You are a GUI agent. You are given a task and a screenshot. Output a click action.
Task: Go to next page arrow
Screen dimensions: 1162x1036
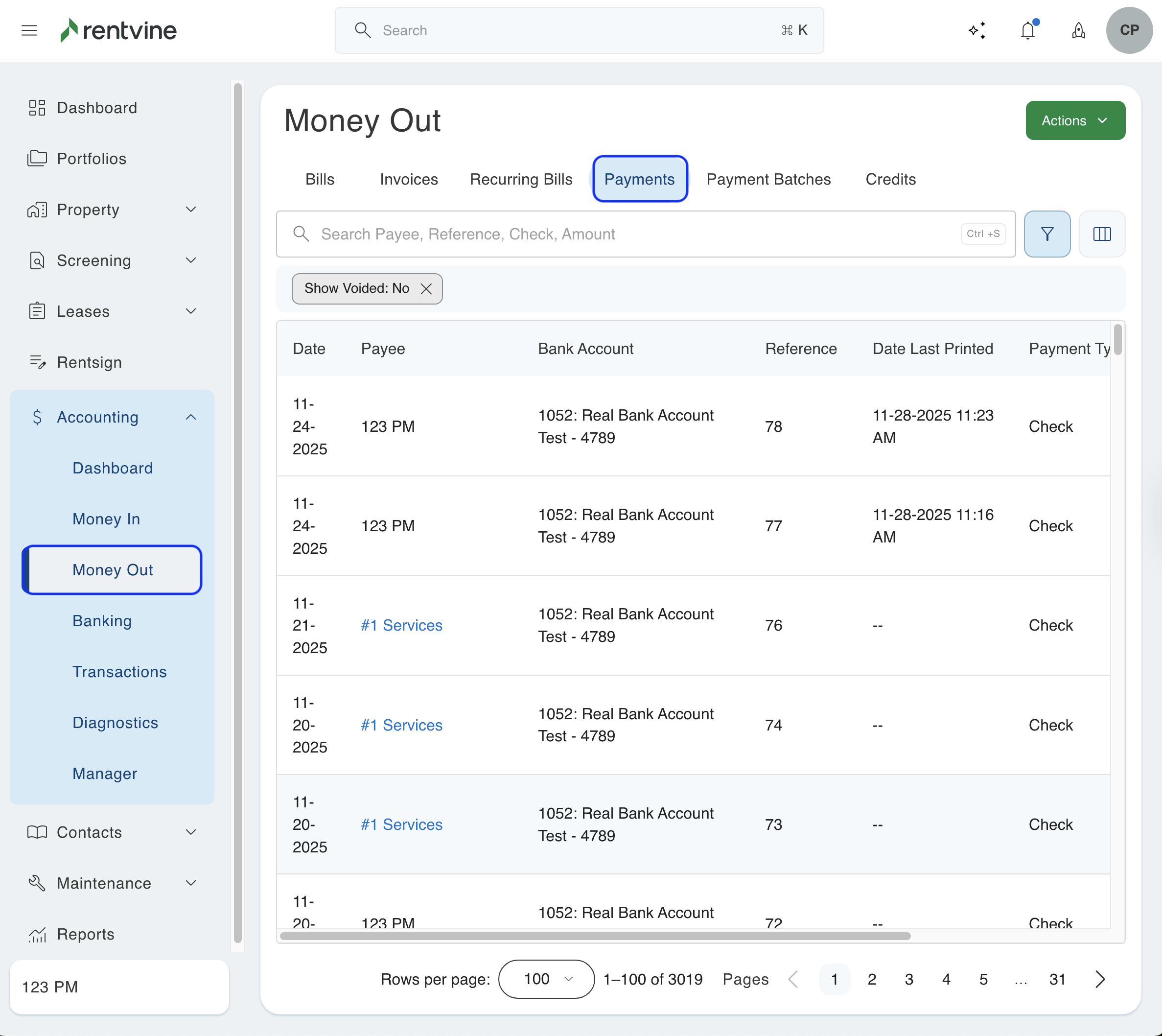(x=1099, y=979)
